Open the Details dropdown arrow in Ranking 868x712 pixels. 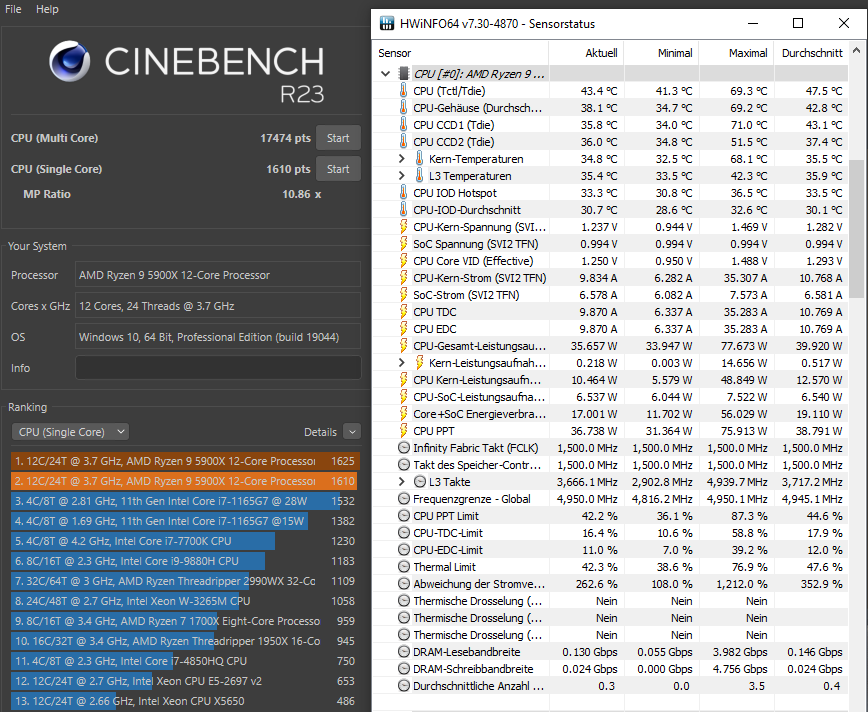(x=352, y=432)
